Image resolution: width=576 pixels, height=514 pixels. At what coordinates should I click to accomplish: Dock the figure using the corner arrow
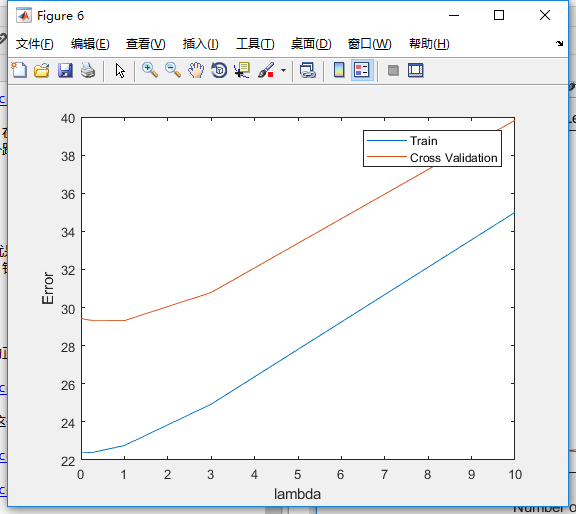(559, 43)
